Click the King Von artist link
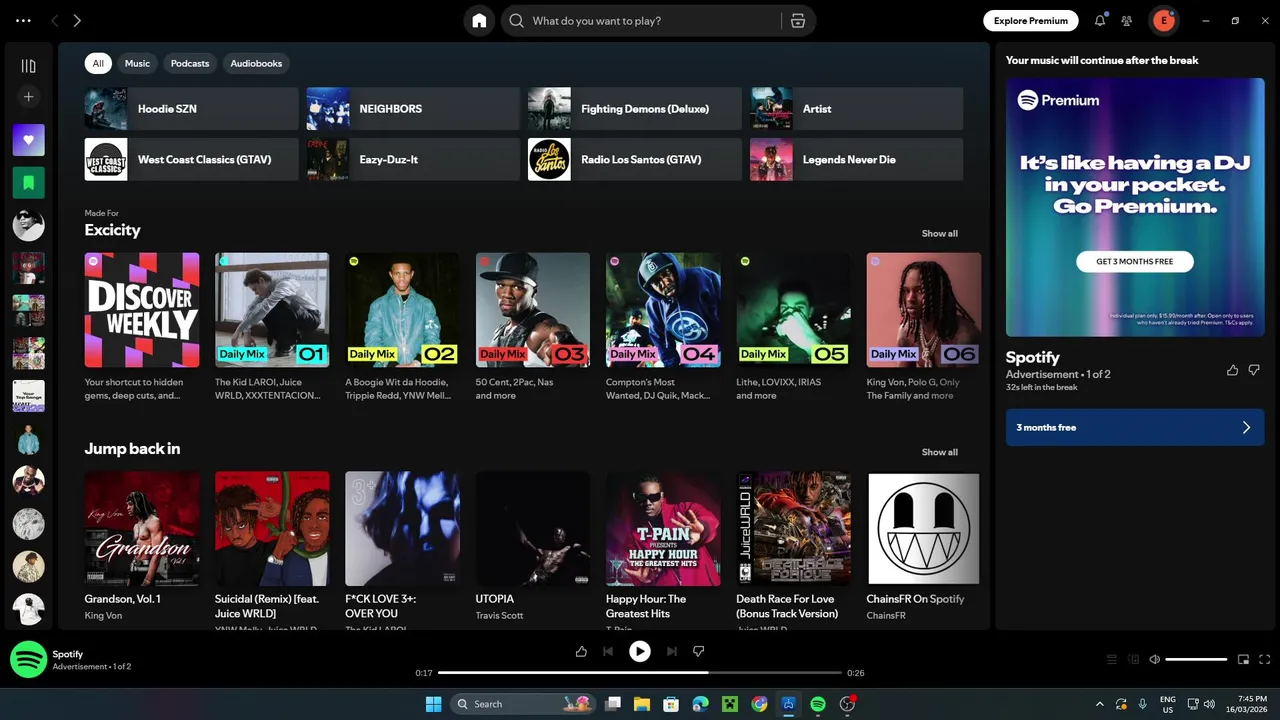1280x720 pixels. pyautogui.click(x=103, y=615)
